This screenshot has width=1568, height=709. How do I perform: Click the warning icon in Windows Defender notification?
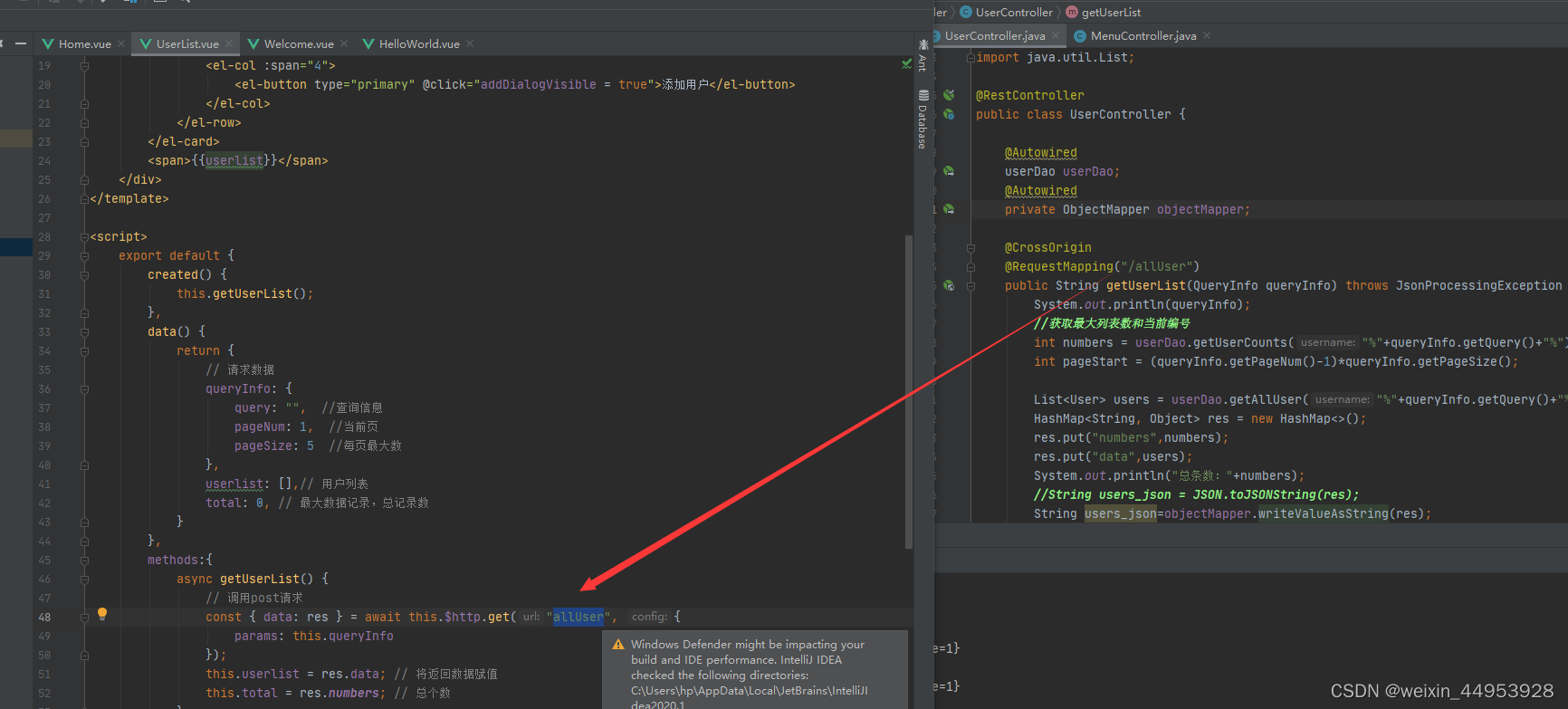click(x=618, y=645)
